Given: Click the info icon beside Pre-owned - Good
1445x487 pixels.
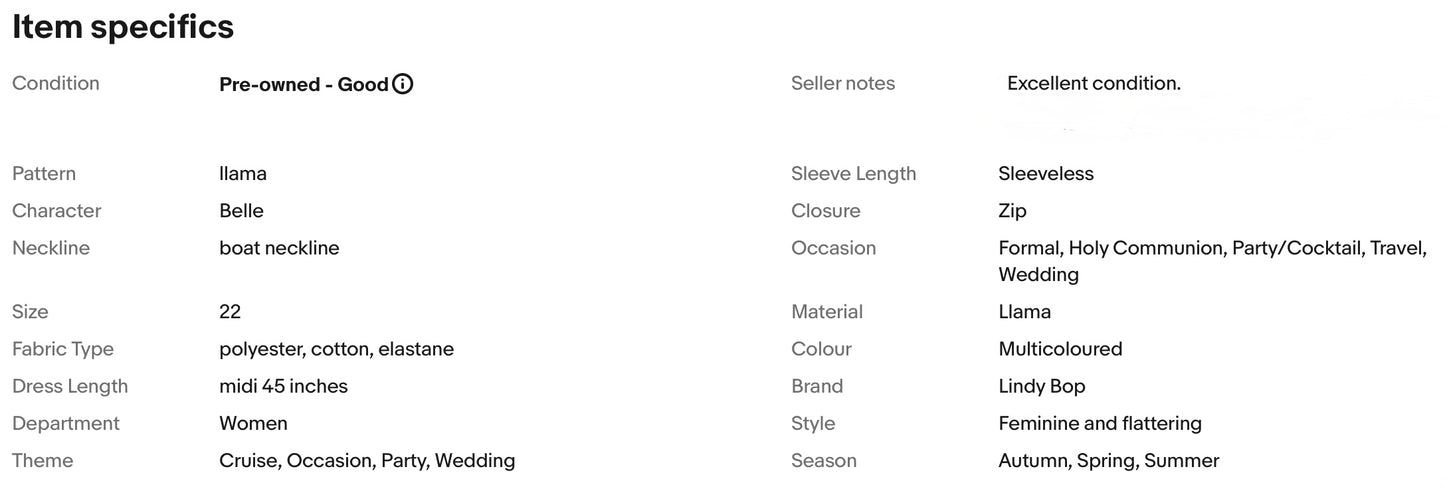Looking at the screenshot, I should pyautogui.click(x=402, y=84).
